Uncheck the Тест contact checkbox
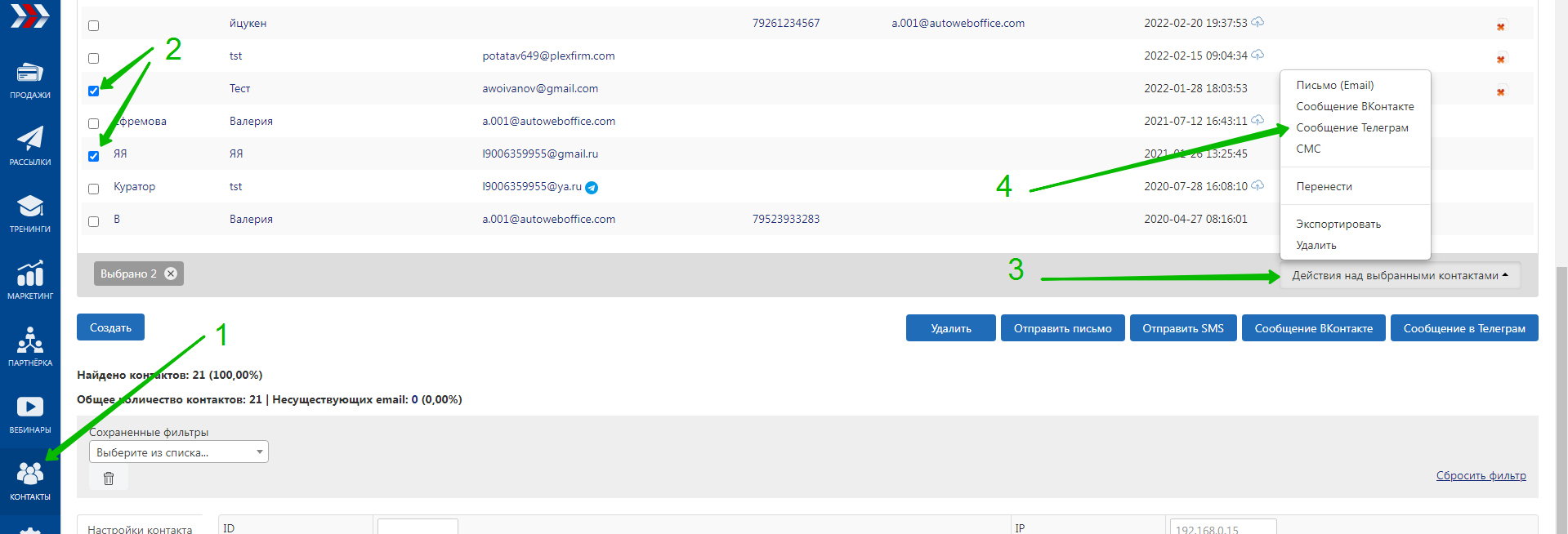 coord(94,91)
